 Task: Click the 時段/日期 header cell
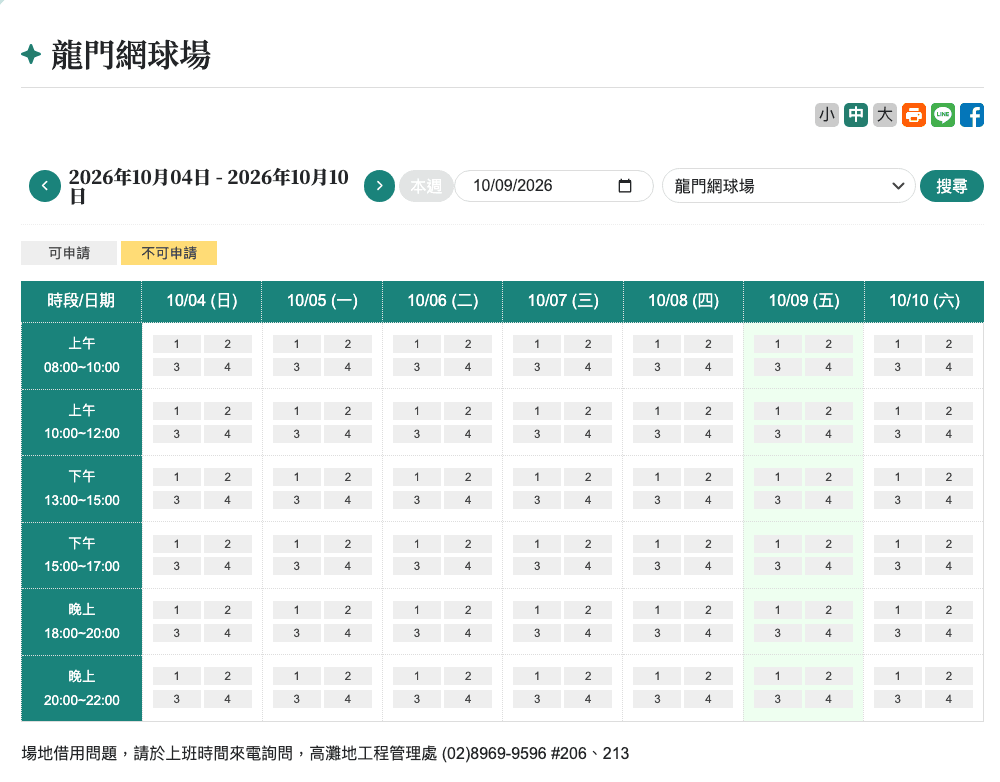click(x=81, y=301)
